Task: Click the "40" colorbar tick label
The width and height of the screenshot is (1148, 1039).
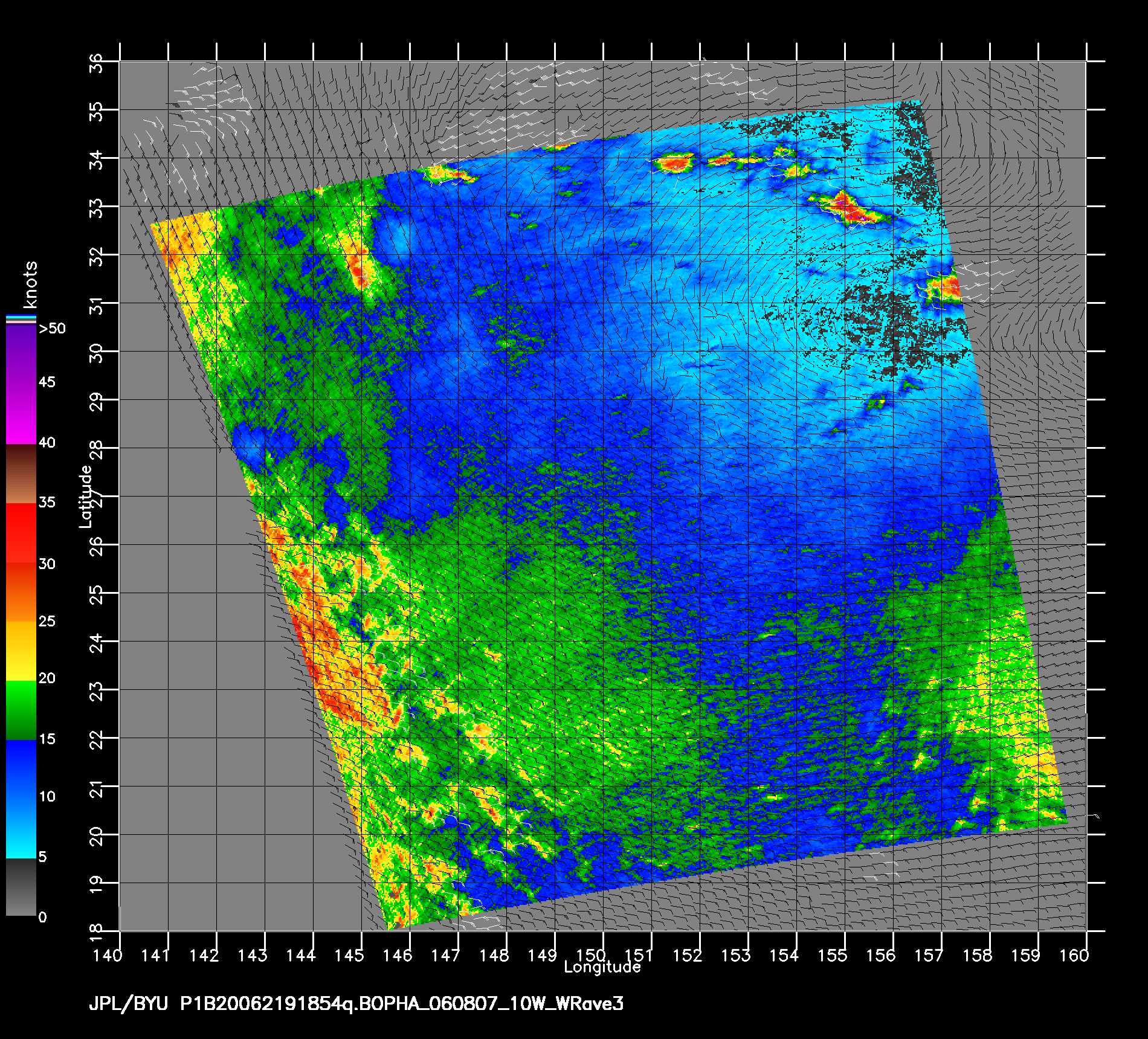Action: 47,443
